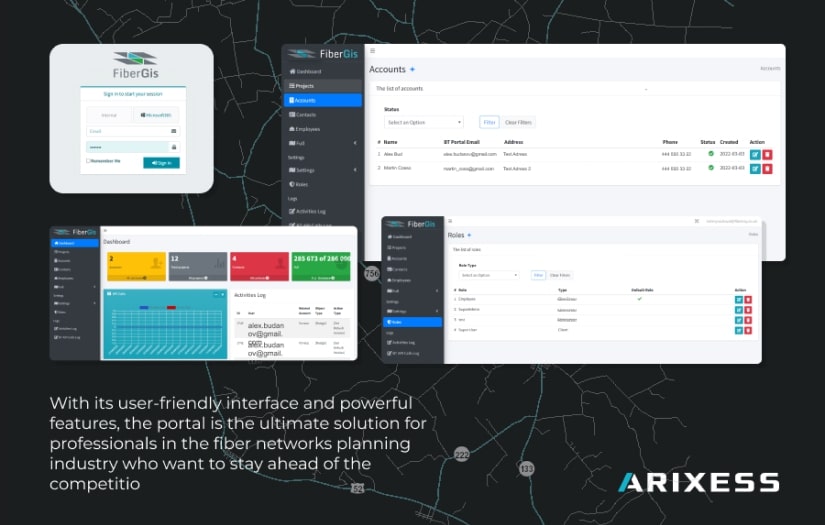Switch to Internal login tab
The height and width of the screenshot is (525, 825).
(x=109, y=115)
